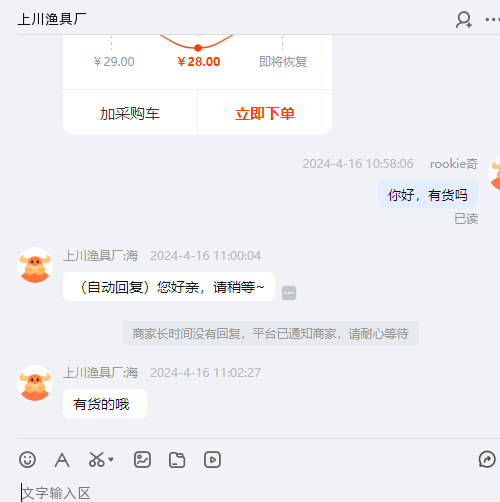Select the 有货的哦 message bubble
The image size is (500, 502).
105,404
